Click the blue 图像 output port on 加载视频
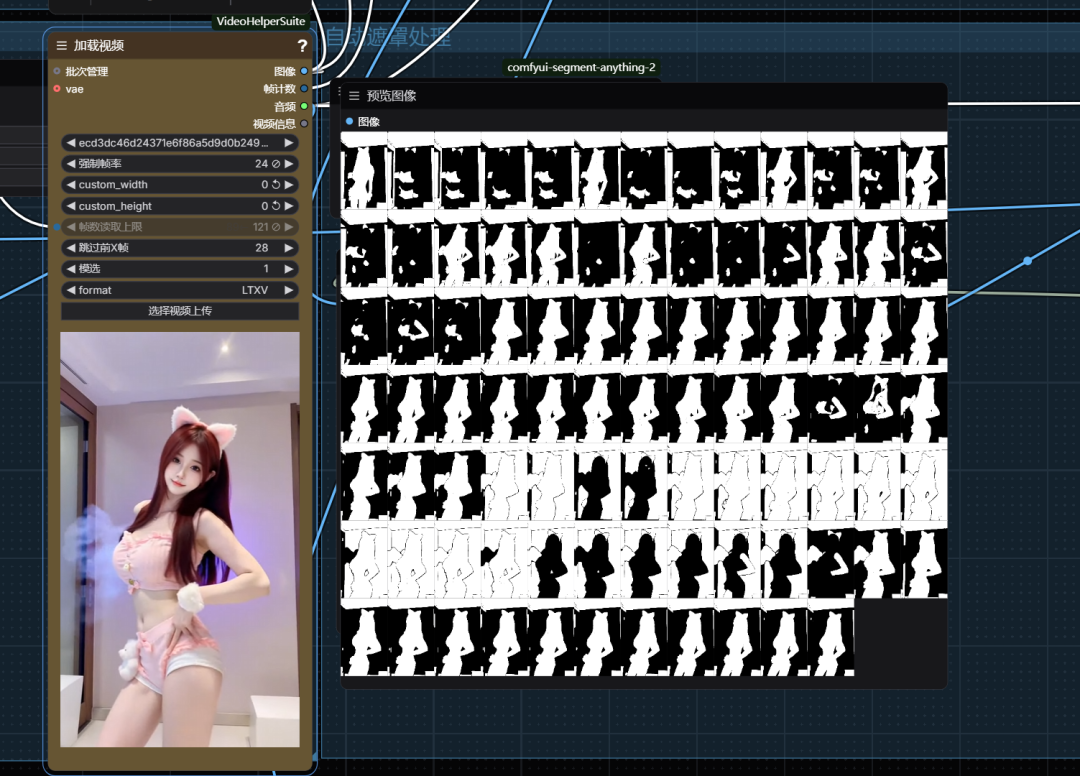 (304, 71)
